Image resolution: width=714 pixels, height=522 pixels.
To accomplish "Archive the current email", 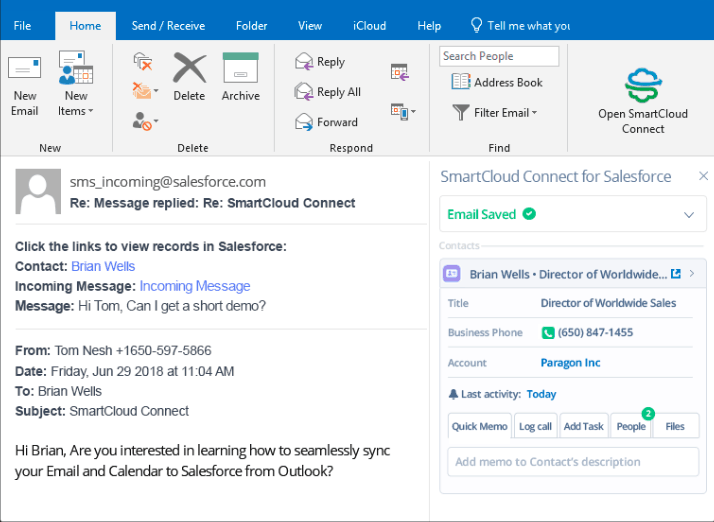I will (240, 77).
